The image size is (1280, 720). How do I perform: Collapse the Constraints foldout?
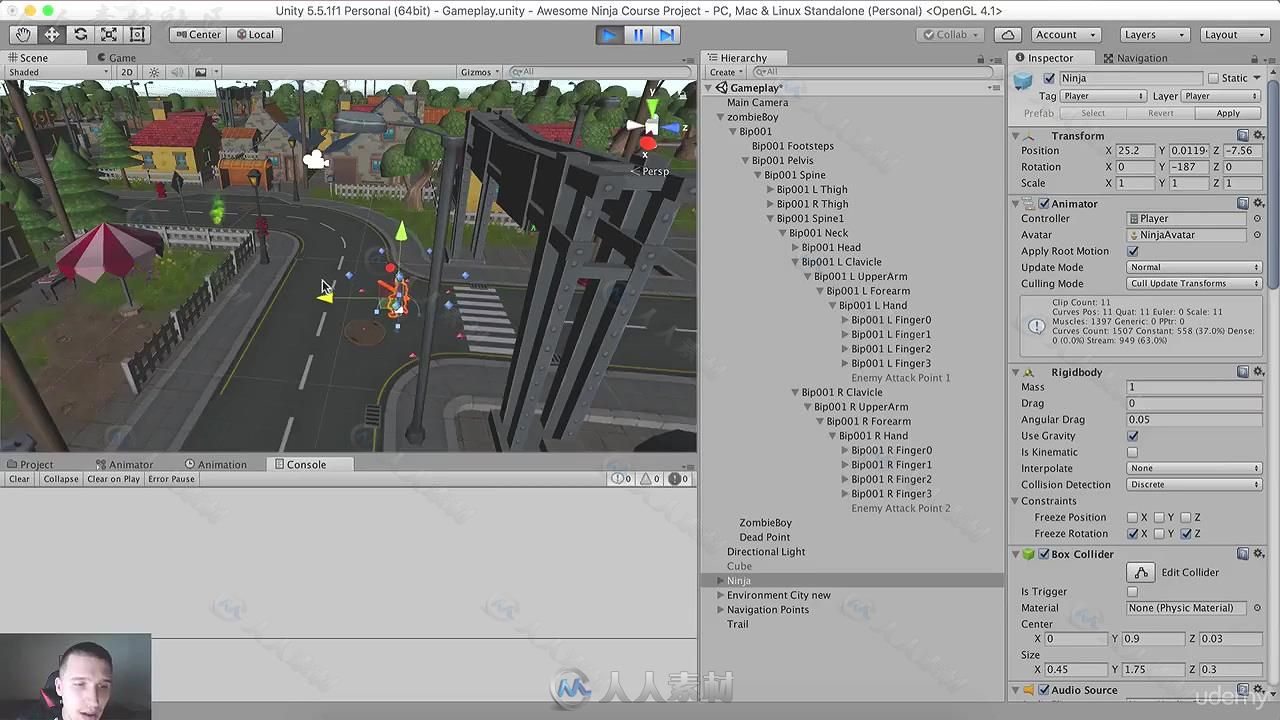tap(1015, 501)
